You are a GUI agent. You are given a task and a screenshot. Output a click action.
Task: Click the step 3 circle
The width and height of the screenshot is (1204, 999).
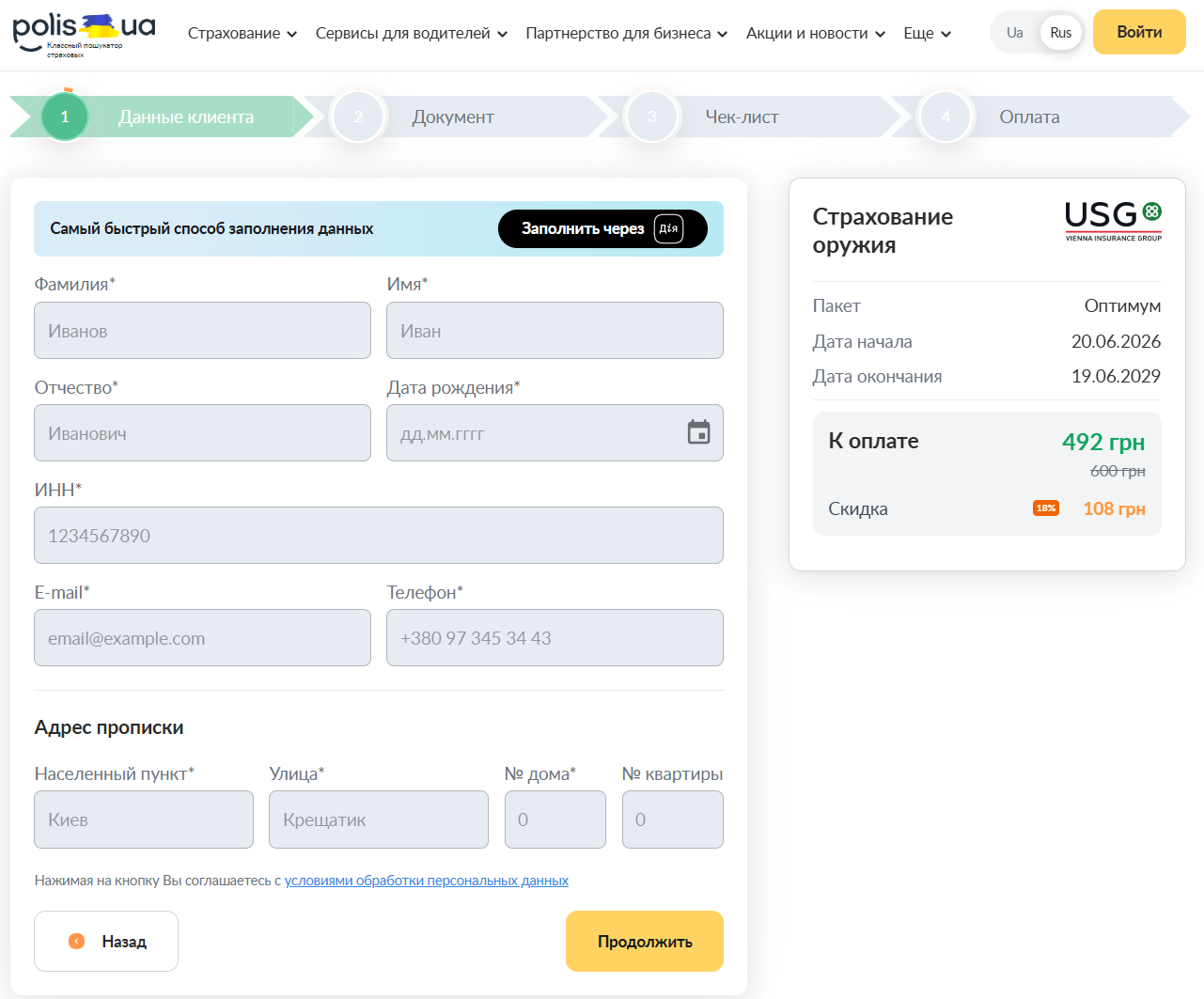pos(652,117)
